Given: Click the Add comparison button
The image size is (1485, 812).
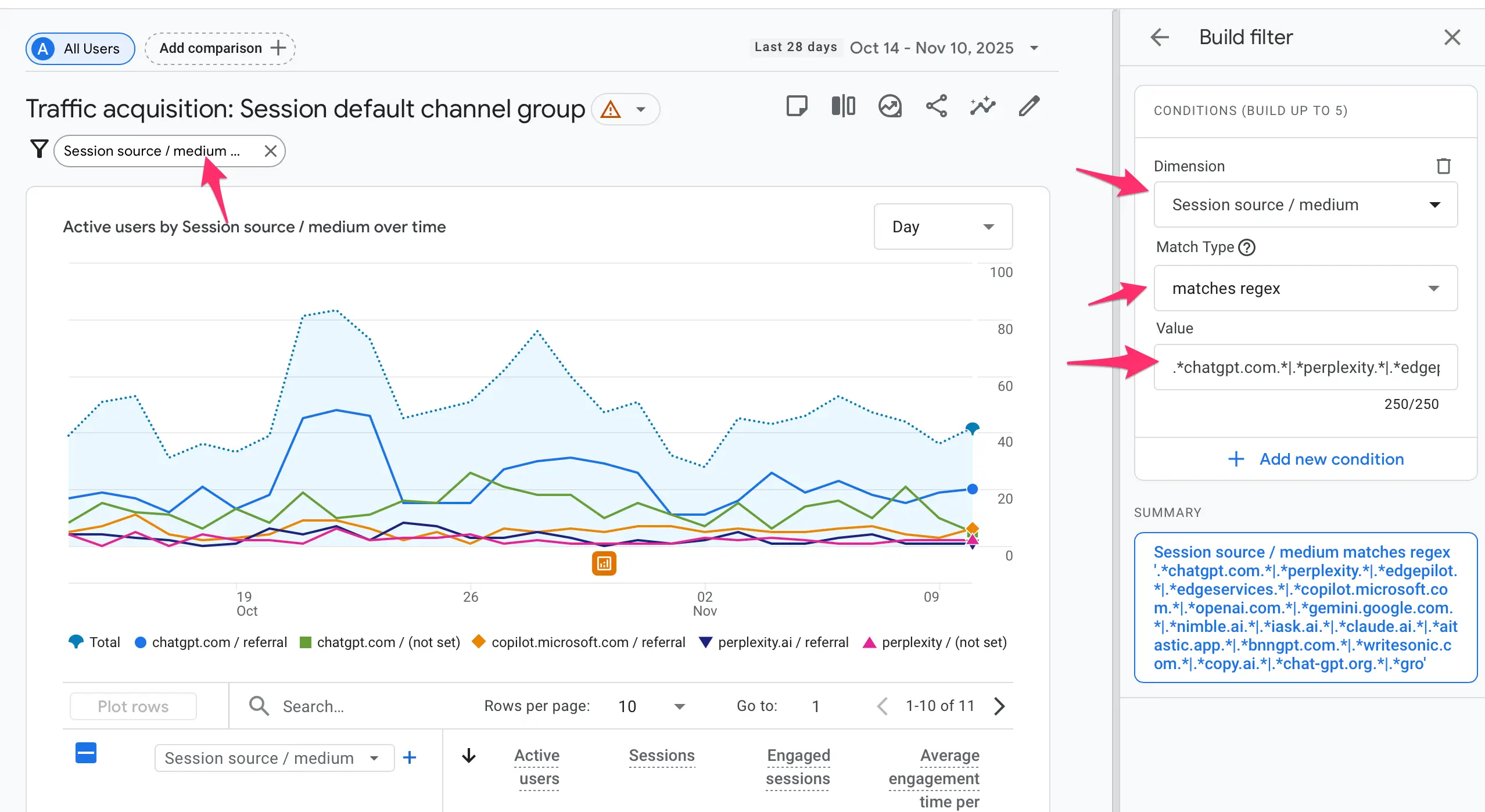Looking at the screenshot, I should click(220, 48).
